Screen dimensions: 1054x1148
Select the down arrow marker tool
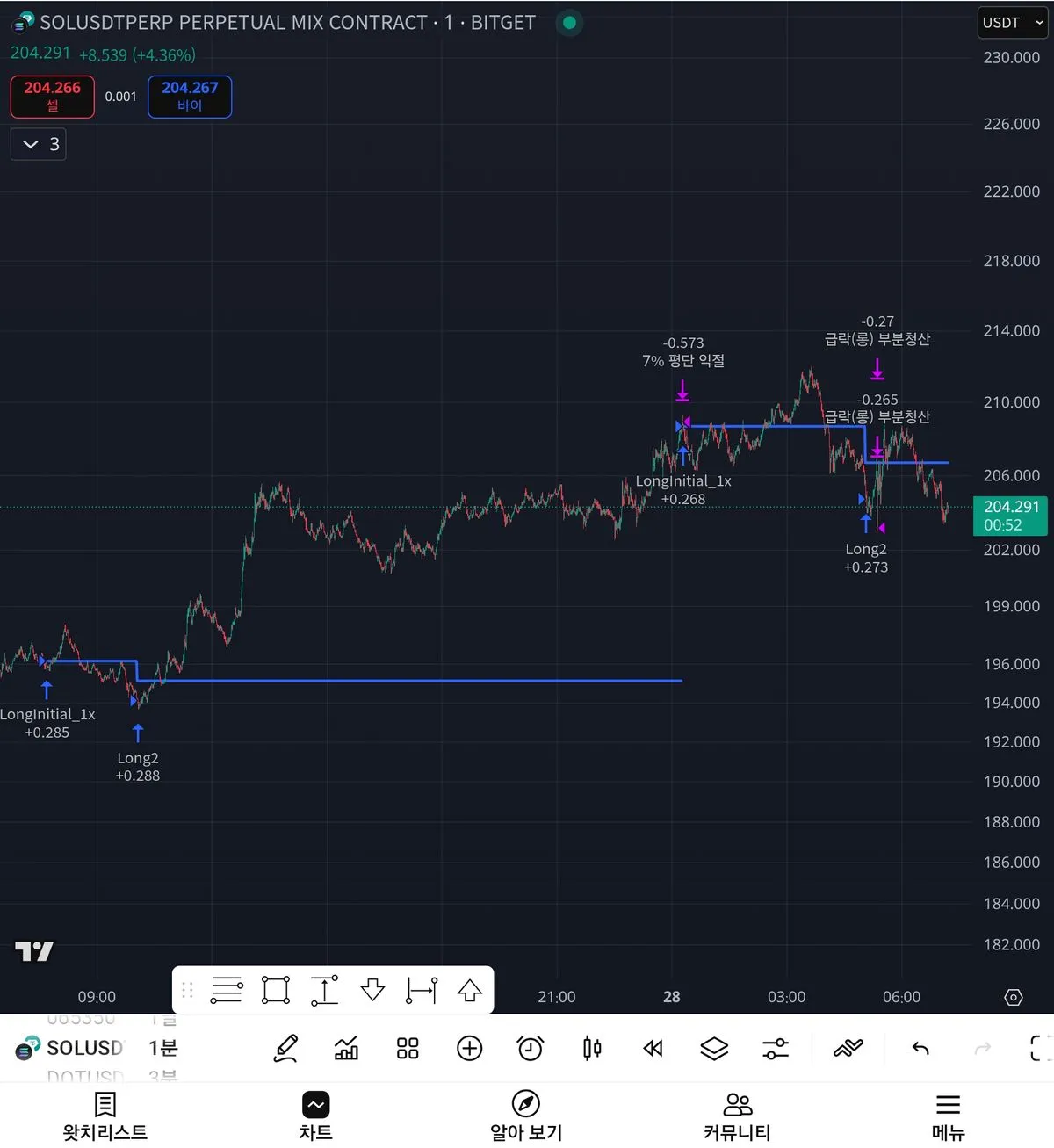(373, 990)
